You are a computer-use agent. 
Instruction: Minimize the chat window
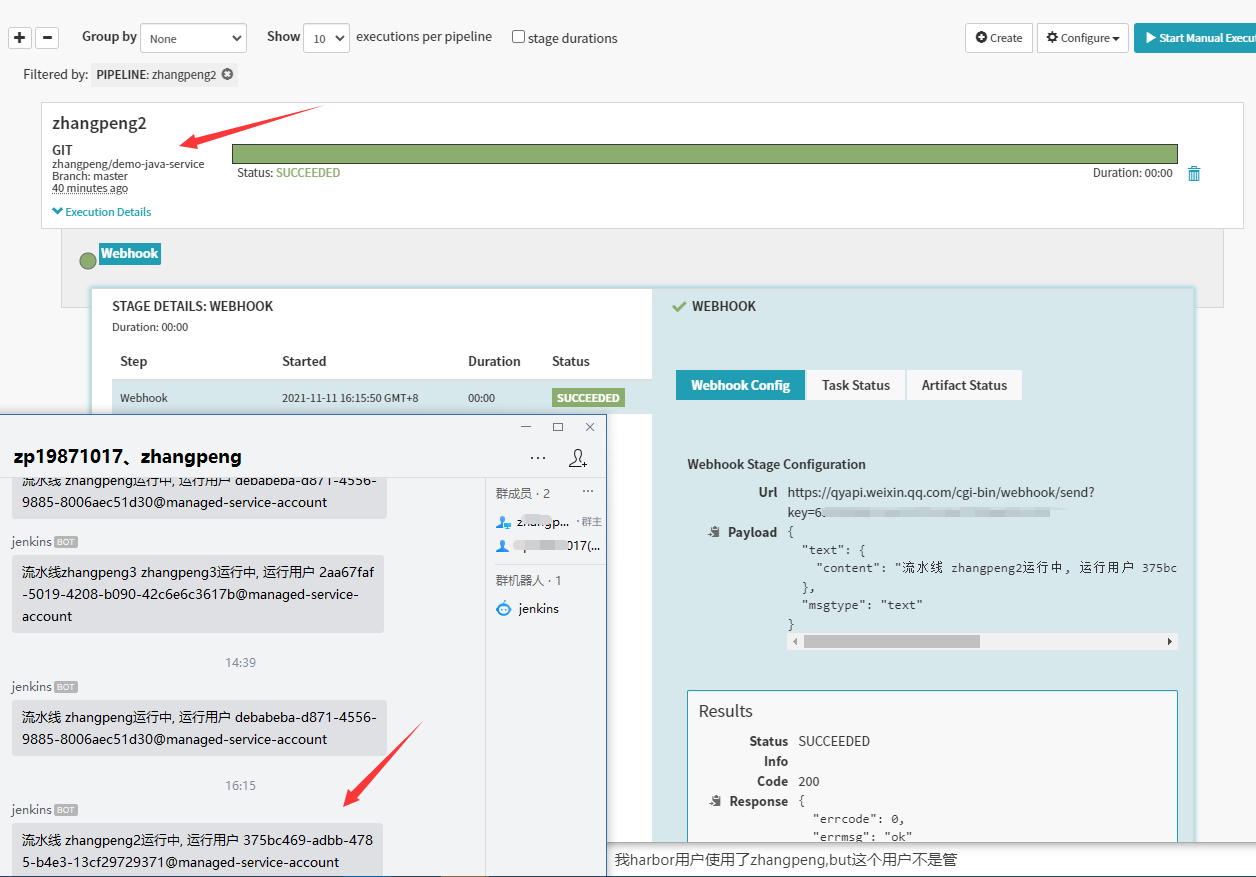click(527, 427)
